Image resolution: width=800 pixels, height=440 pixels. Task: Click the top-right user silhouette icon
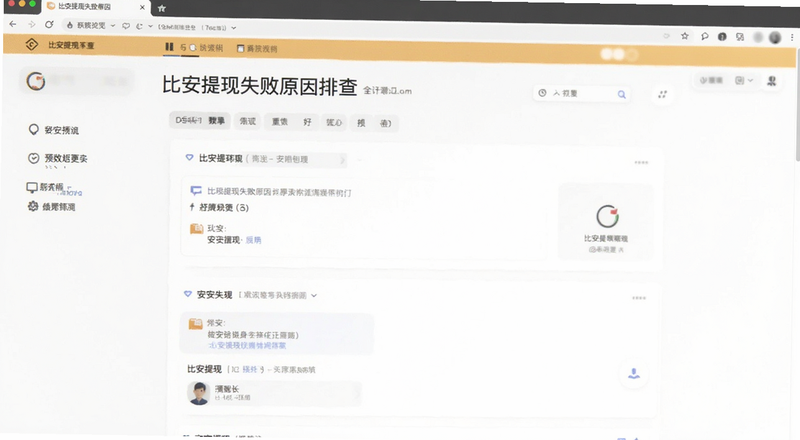pyautogui.click(x=771, y=81)
